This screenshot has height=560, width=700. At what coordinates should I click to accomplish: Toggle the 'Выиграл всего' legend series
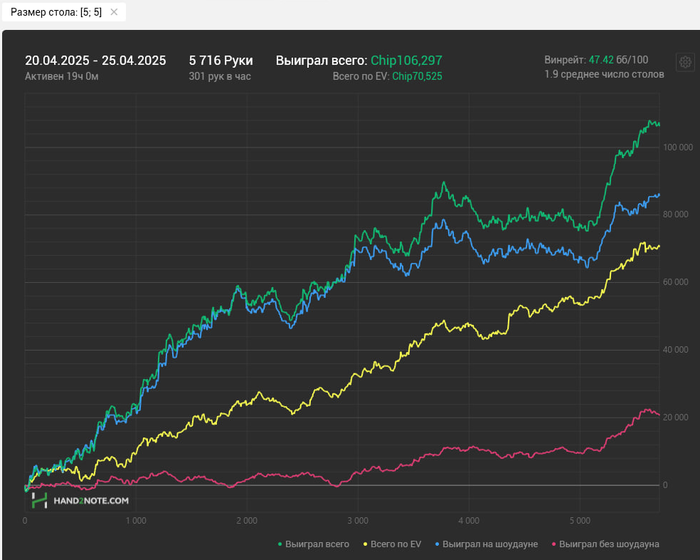click(313, 544)
